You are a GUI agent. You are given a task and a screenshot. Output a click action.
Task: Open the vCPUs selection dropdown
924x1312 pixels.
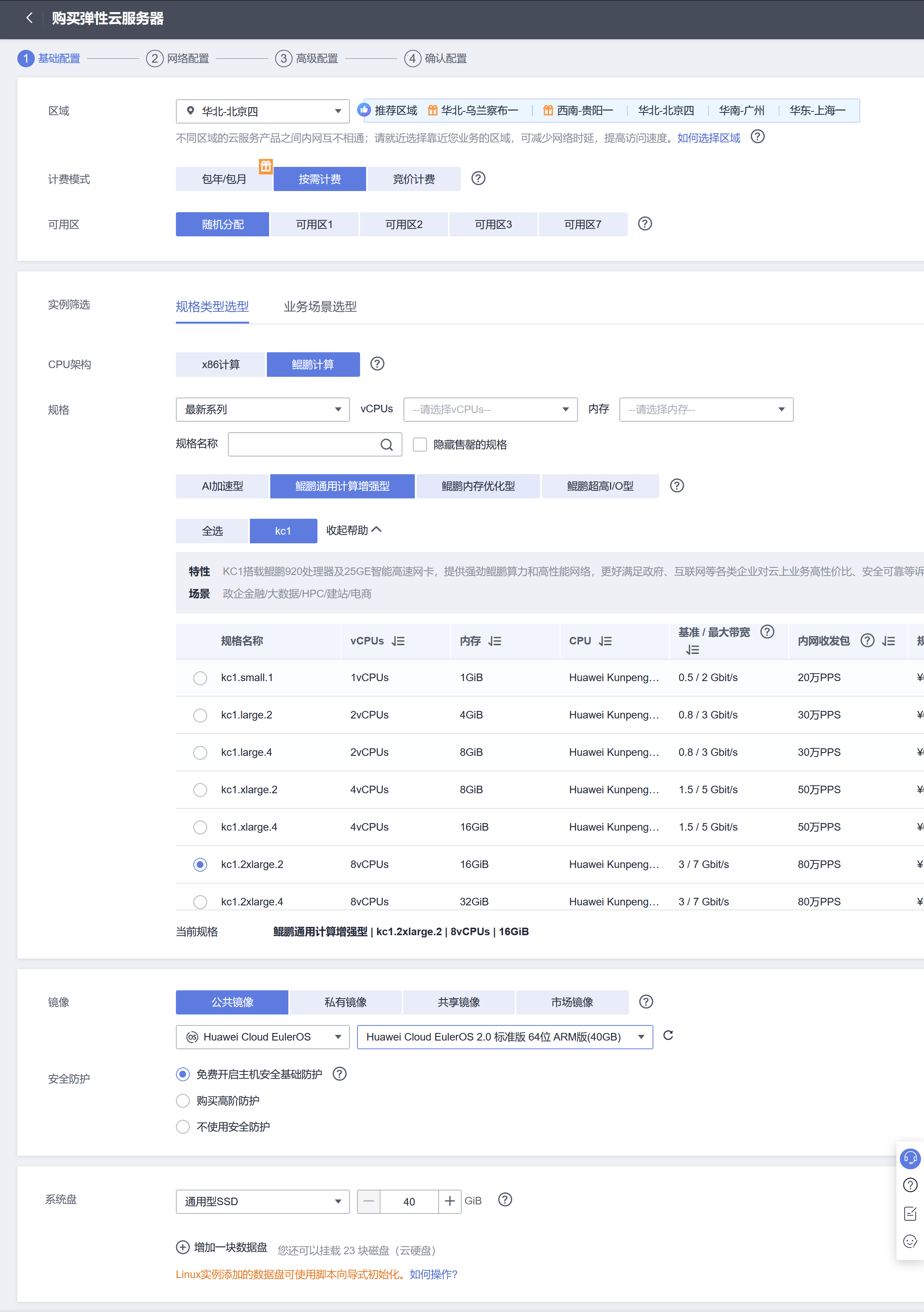[x=490, y=409]
